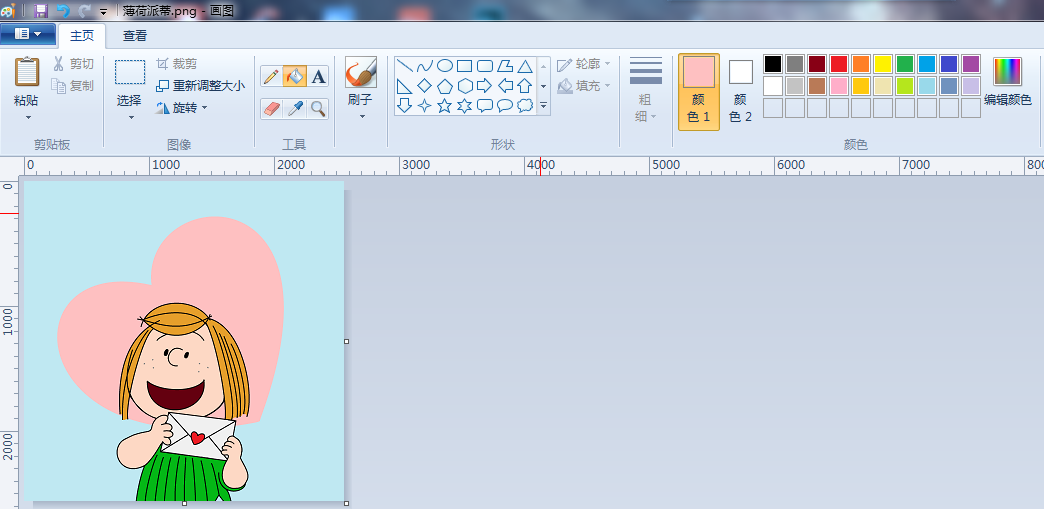This screenshot has height=509, width=1044.
Task: Choose the Rectangle shape
Action: pos(465,66)
